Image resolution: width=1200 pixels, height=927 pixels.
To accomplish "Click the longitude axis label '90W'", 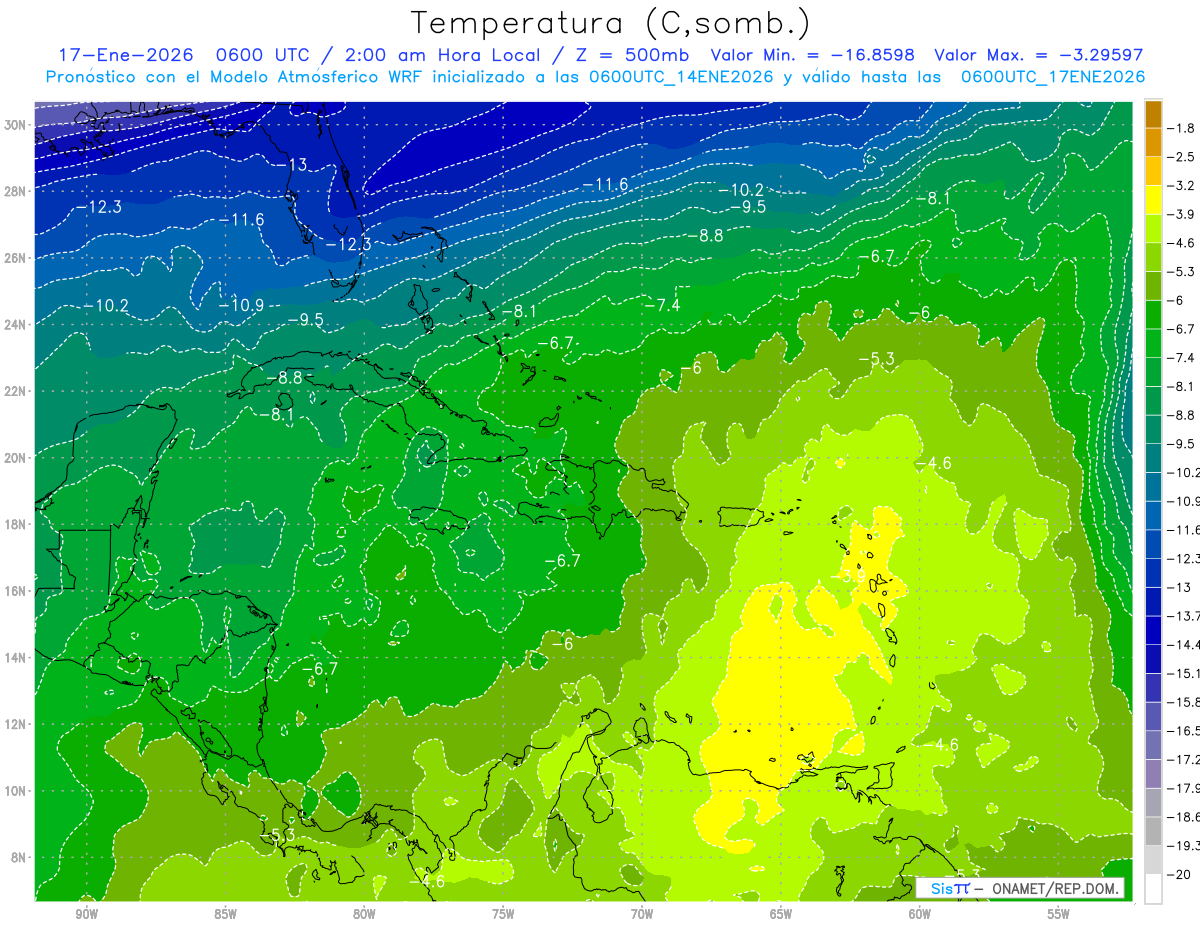I will pos(87,915).
